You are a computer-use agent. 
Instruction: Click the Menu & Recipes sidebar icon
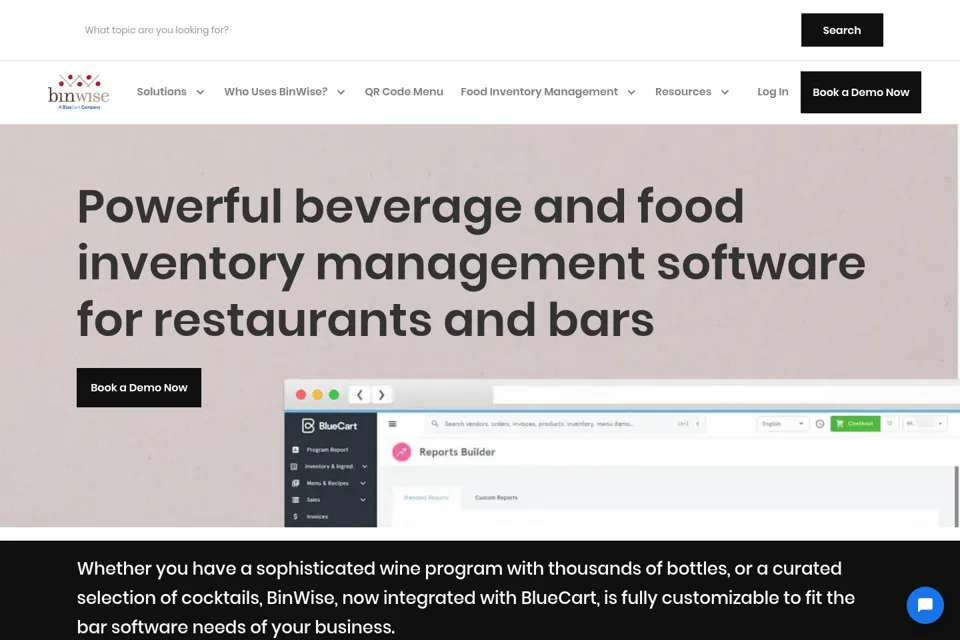tap(296, 483)
